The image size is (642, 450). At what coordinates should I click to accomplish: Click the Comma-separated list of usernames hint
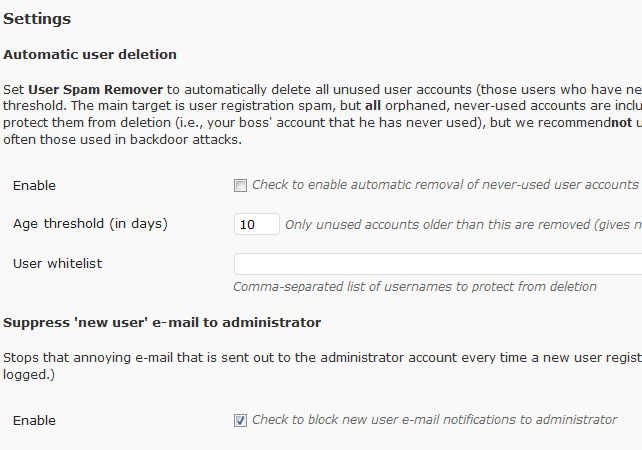click(x=415, y=287)
